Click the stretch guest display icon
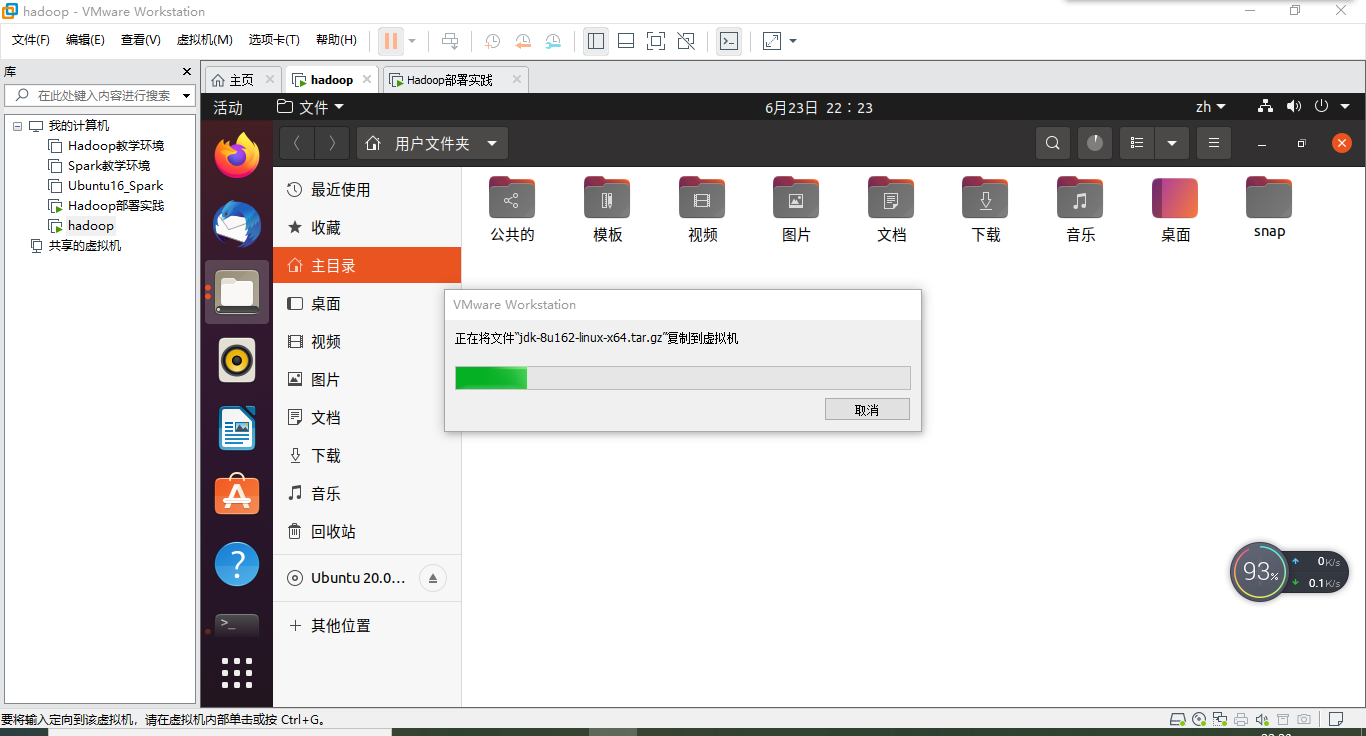1366x736 pixels. 772,41
